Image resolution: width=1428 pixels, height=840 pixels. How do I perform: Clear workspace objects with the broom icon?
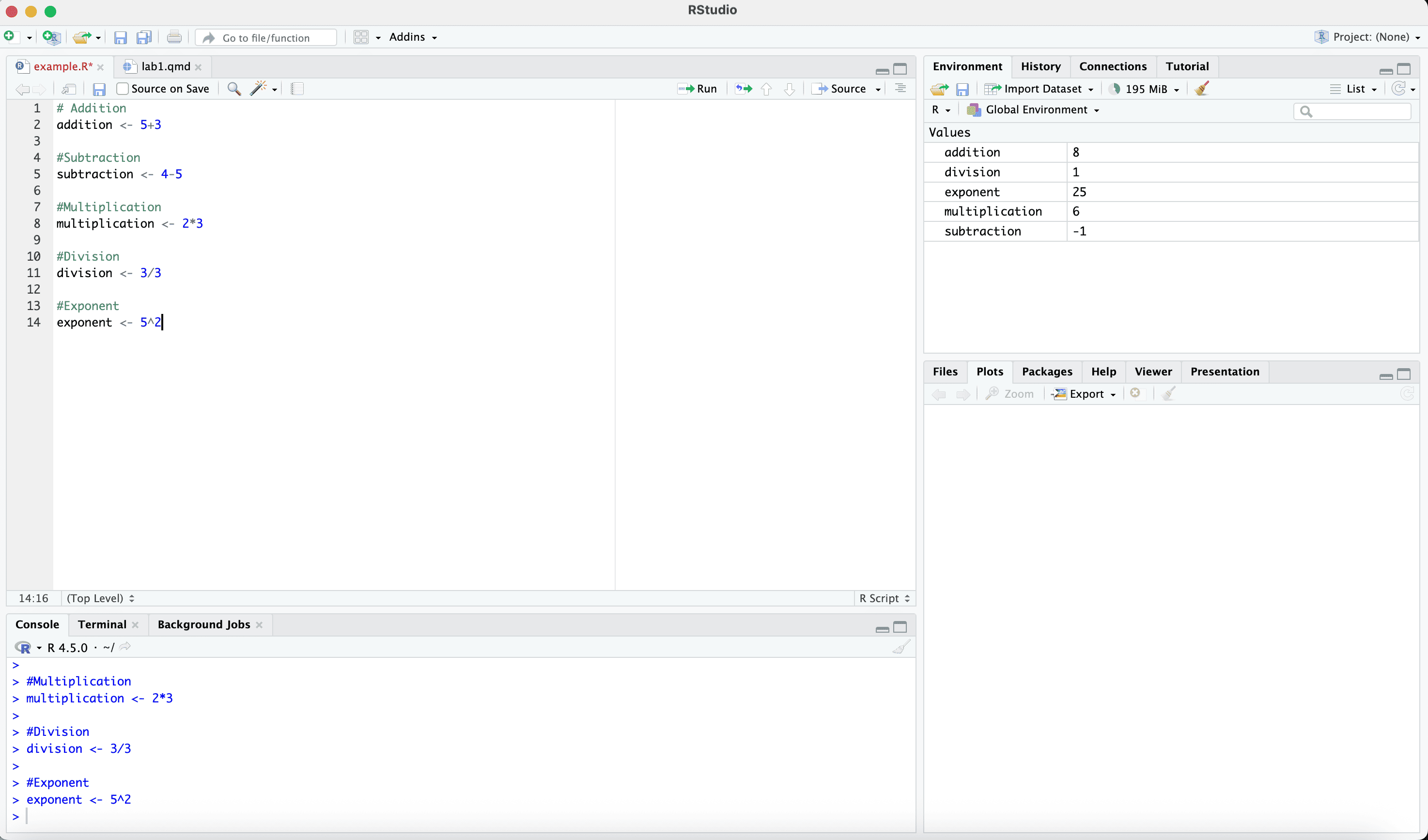tap(1202, 89)
